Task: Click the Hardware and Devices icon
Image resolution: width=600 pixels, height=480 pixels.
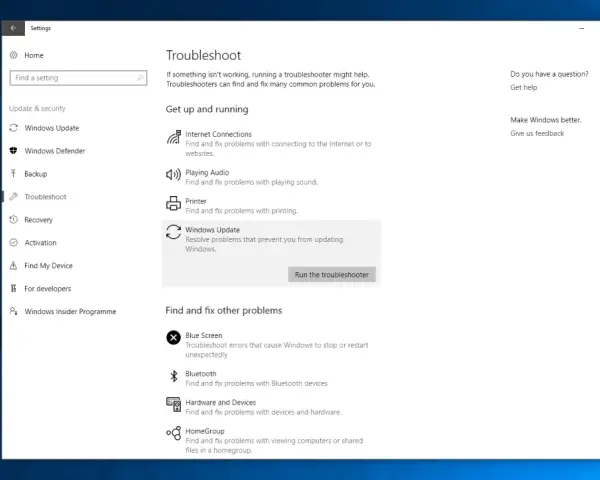Action: 173,404
